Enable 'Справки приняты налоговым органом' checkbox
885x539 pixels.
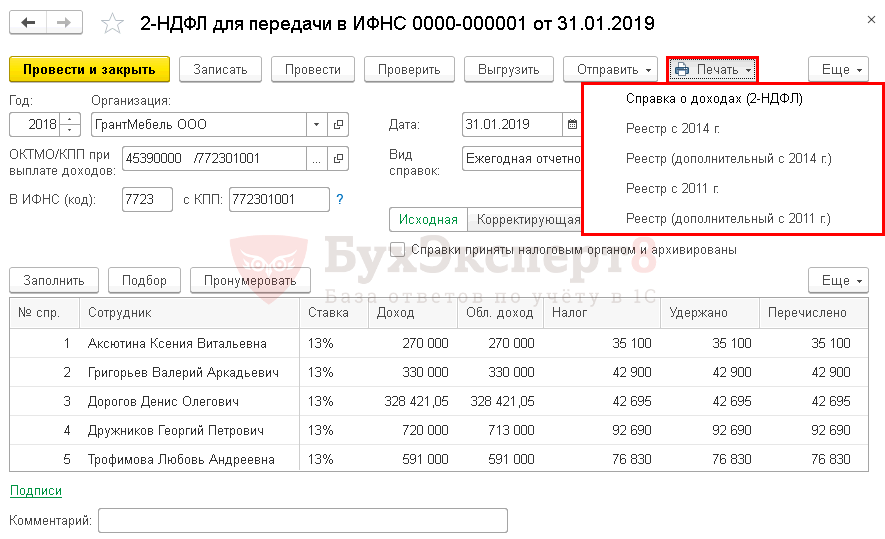point(397,249)
